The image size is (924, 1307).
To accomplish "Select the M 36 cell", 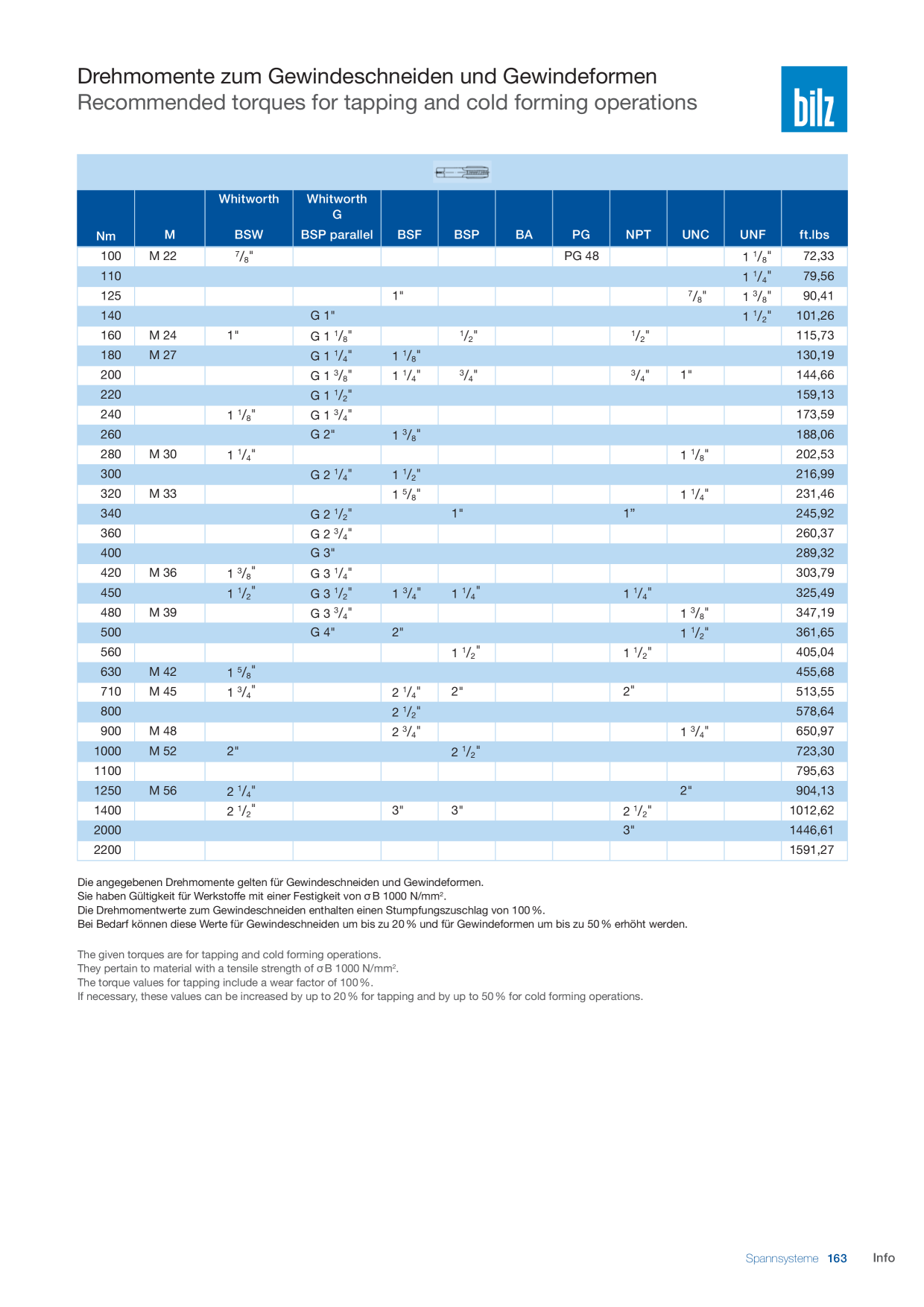I will pyautogui.click(x=162, y=572).
